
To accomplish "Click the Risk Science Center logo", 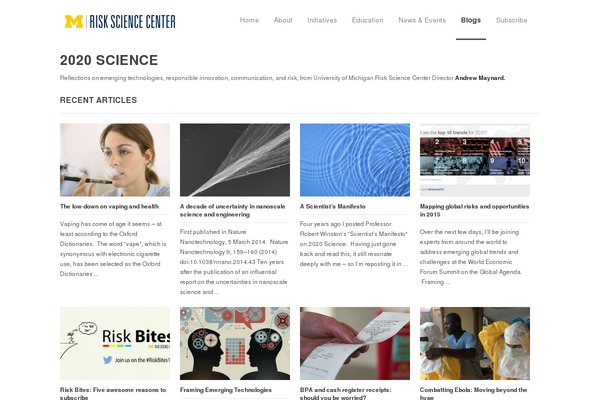I will 120,21.
